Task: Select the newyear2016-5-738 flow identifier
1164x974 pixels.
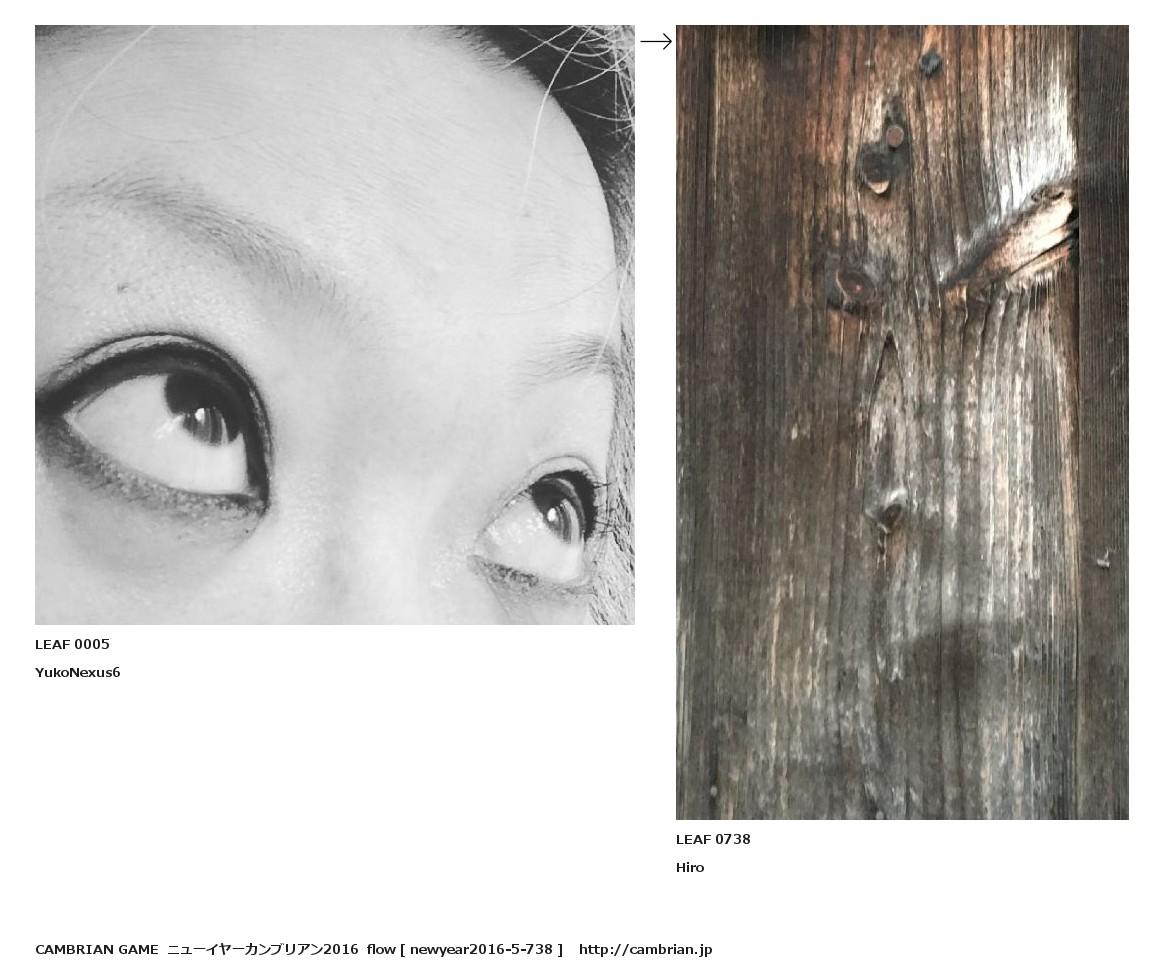Action: (481, 950)
